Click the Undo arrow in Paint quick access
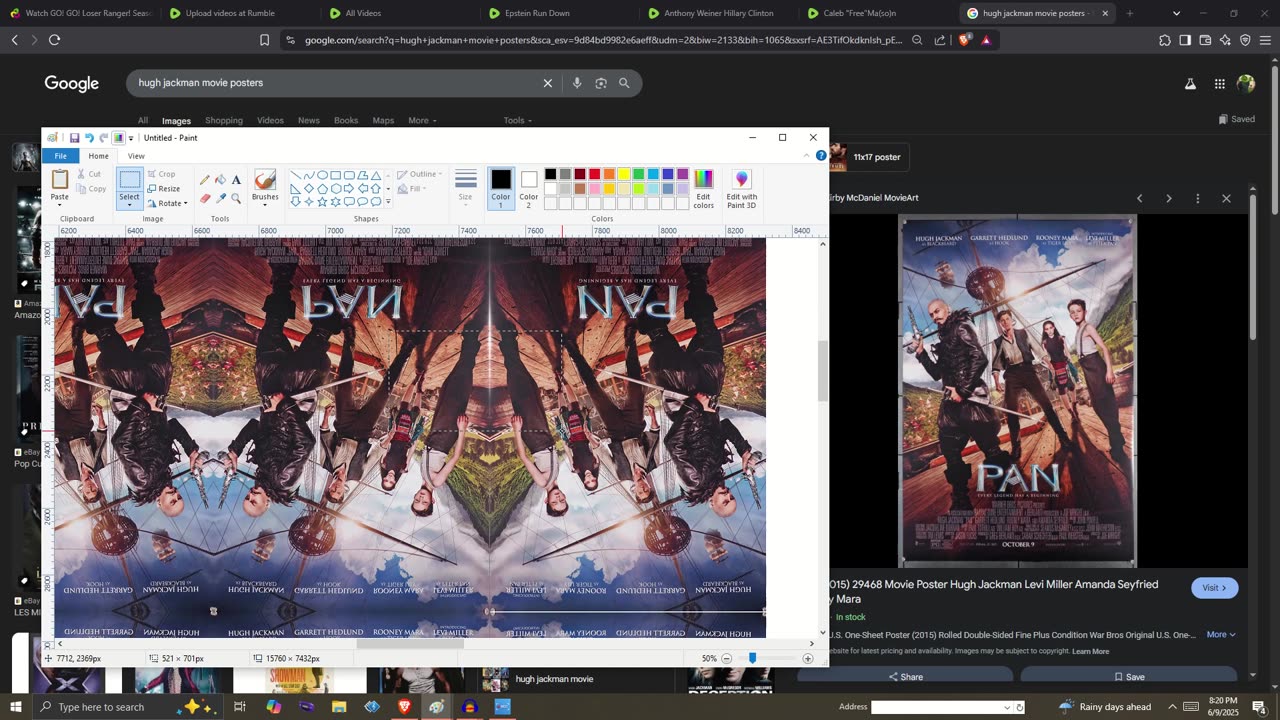 click(89, 138)
